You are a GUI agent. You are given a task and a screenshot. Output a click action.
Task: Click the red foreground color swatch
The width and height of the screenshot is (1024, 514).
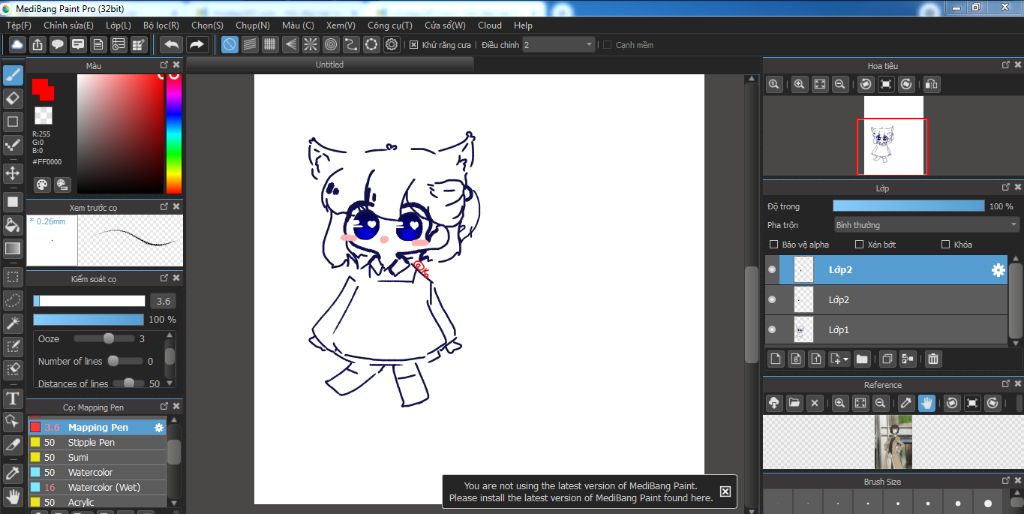(43, 89)
